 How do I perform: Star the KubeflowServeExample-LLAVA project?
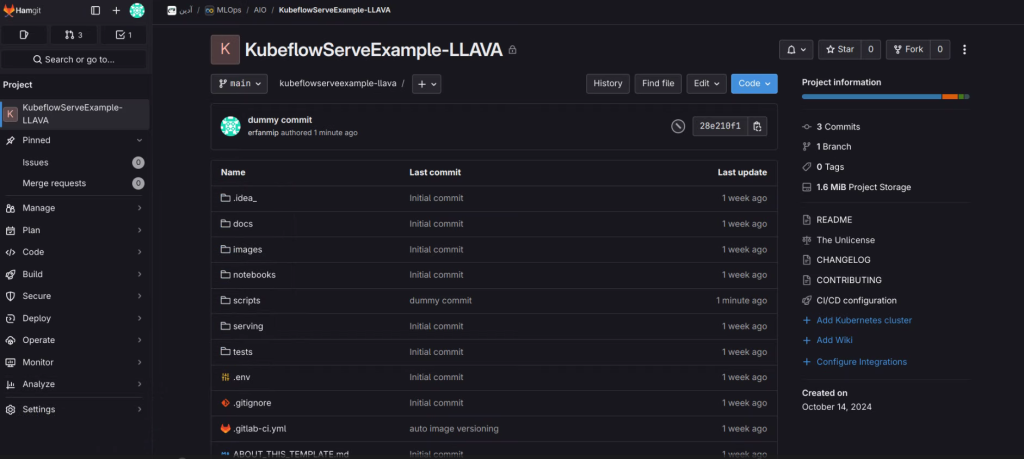click(x=838, y=49)
